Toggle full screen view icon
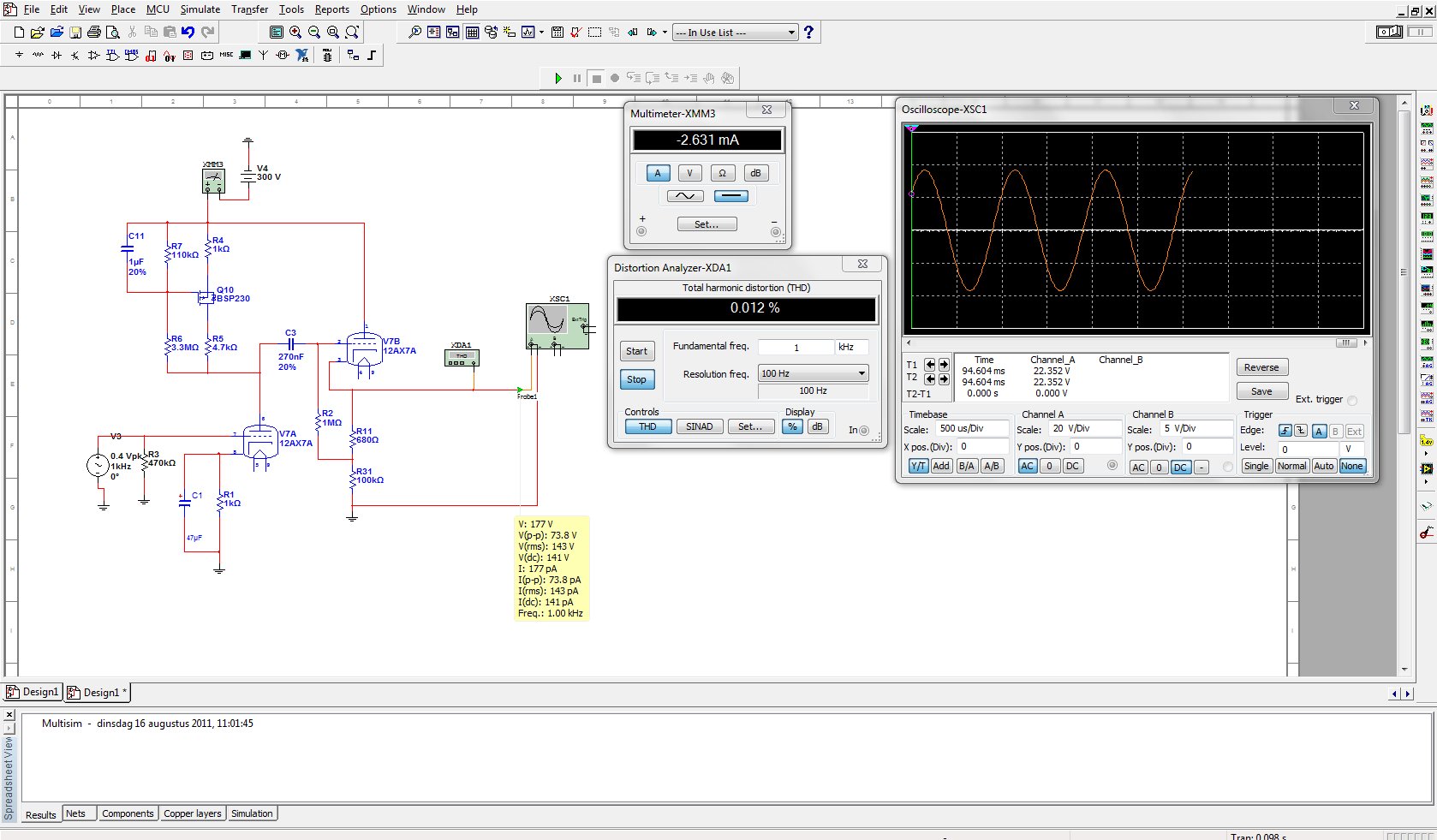Screen dimensions: 1437x840 (277, 33)
